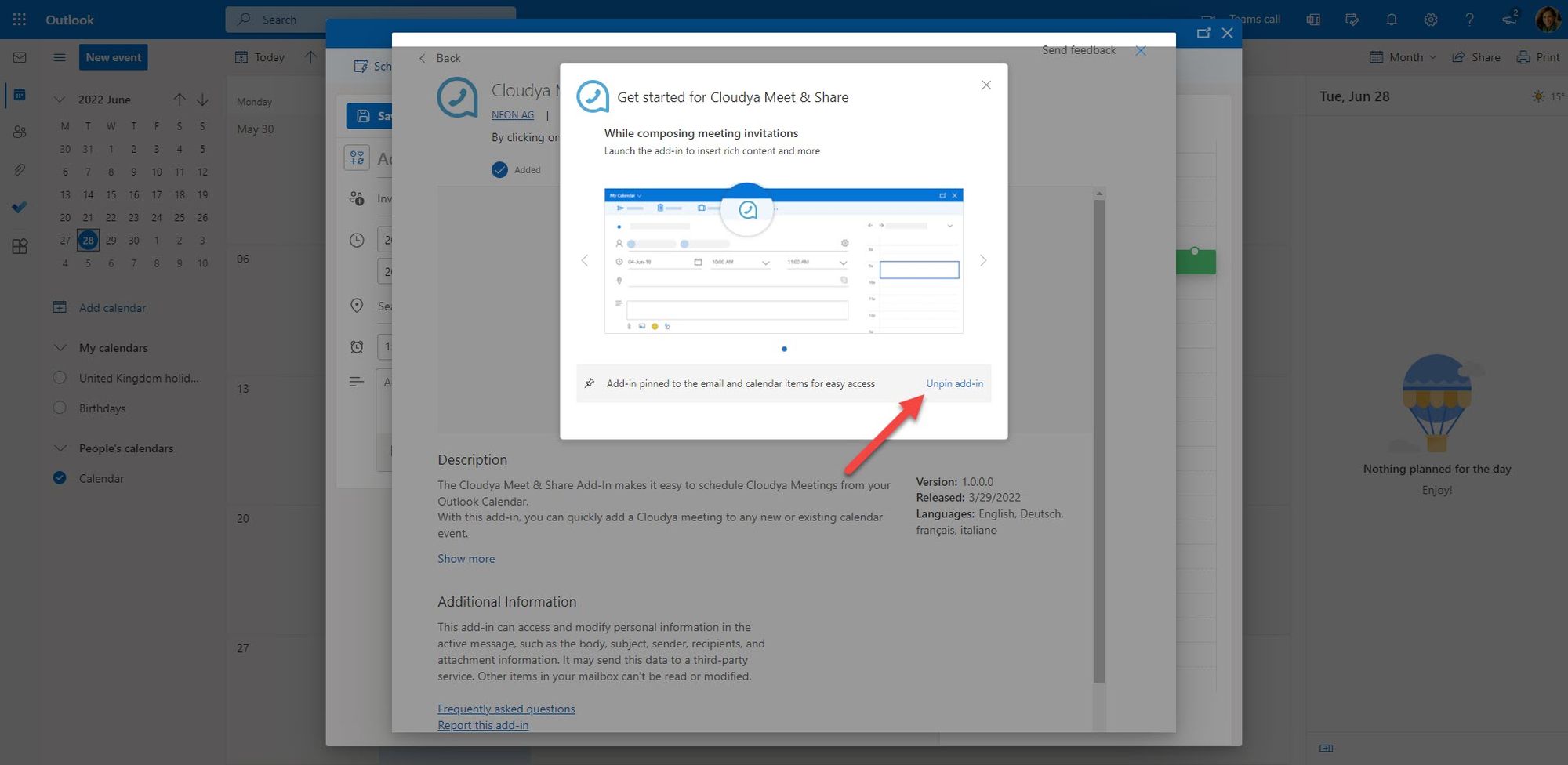The width and height of the screenshot is (1568, 765).
Task: Show next slide in Get started carousel
Action: point(983,261)
